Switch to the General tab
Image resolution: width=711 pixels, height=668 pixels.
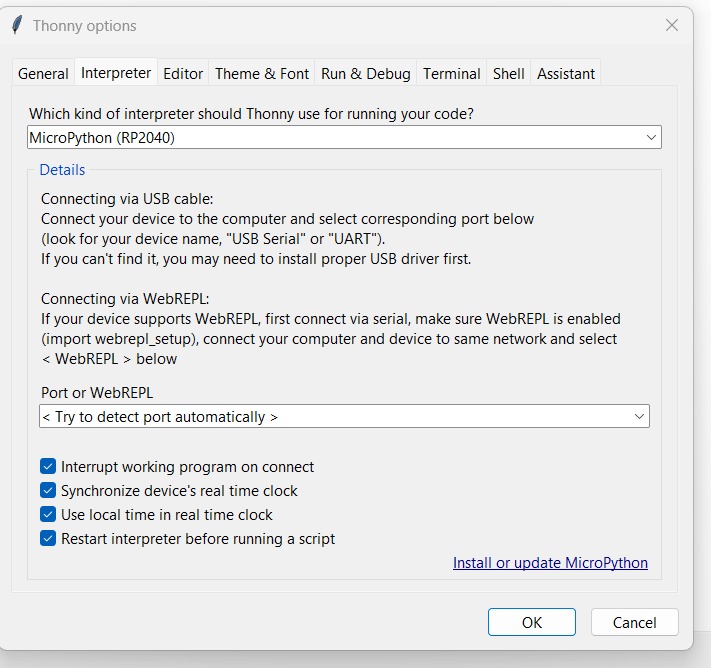pyautogui.click(x=43, y=74)
